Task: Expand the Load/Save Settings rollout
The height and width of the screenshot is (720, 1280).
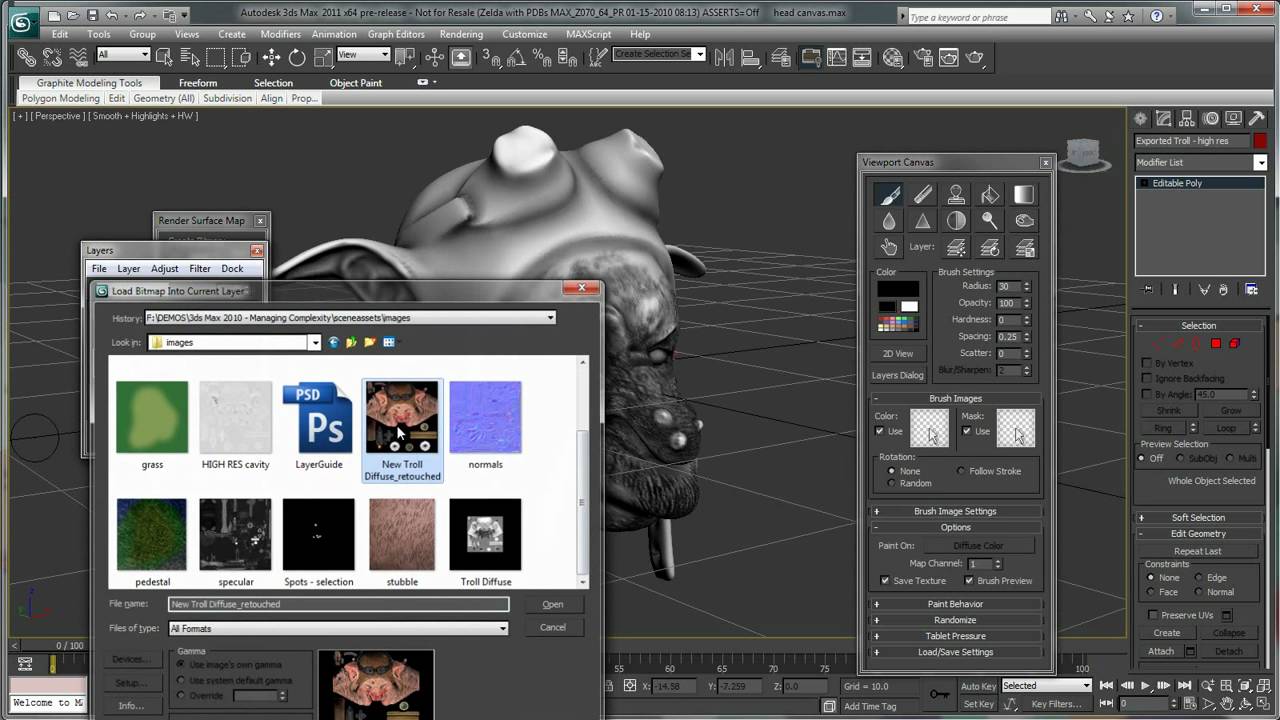Action: [955, 652]
